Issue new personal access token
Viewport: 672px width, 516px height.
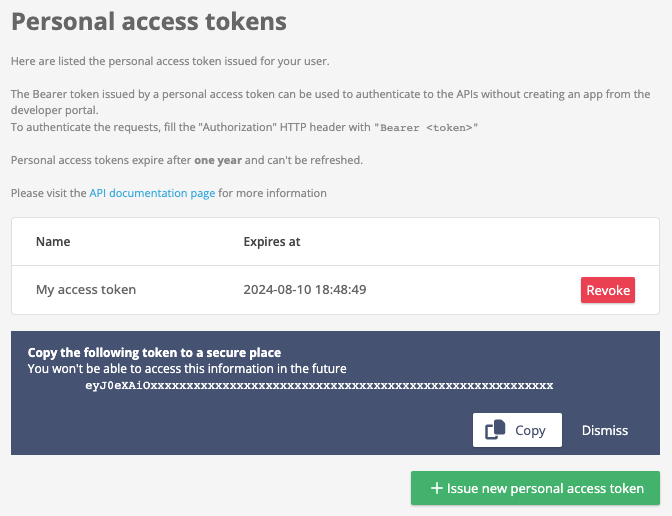pyautogui.click(x=535, y=488)
